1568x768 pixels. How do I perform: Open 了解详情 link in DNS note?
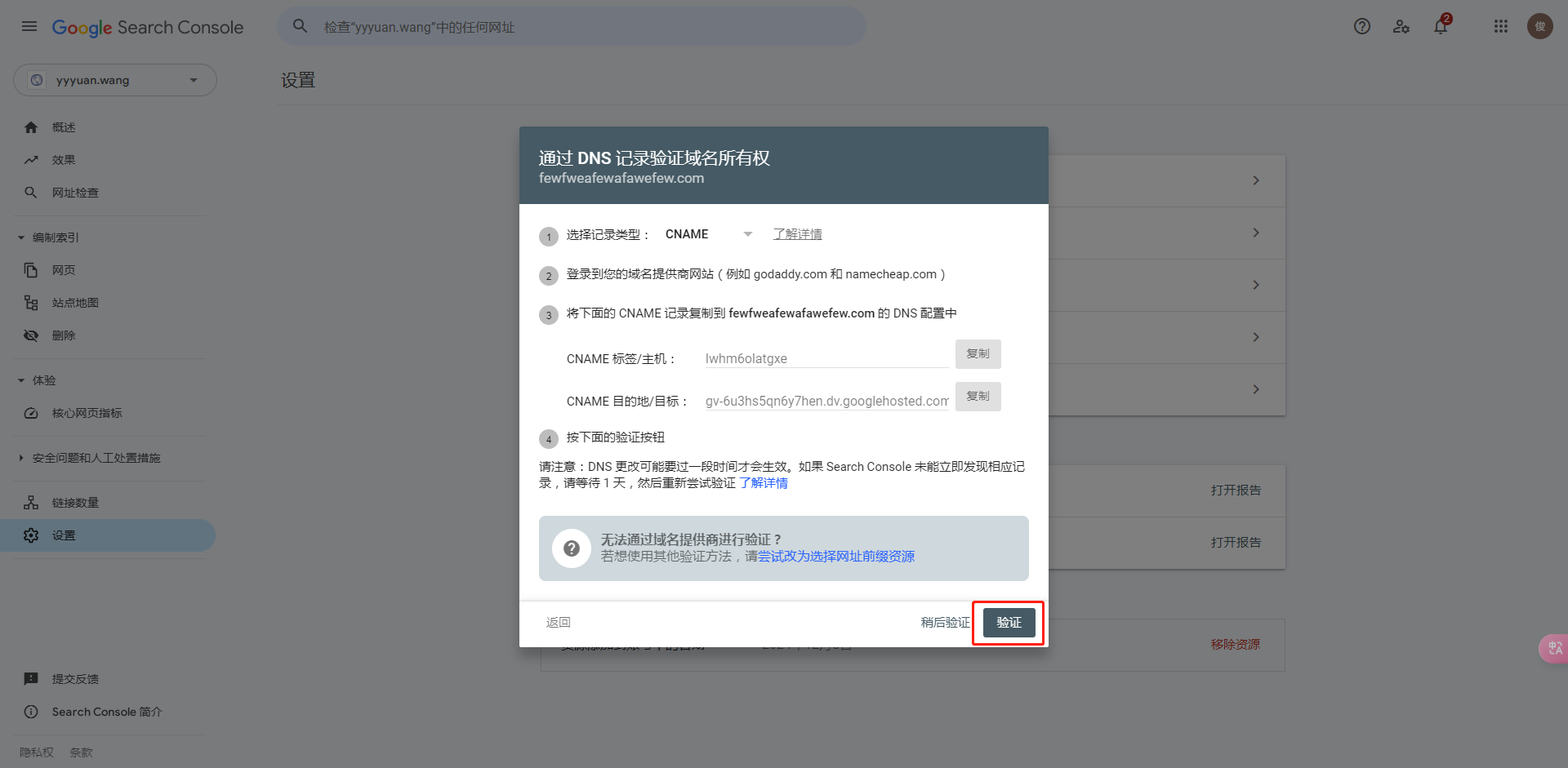point(764,483)
